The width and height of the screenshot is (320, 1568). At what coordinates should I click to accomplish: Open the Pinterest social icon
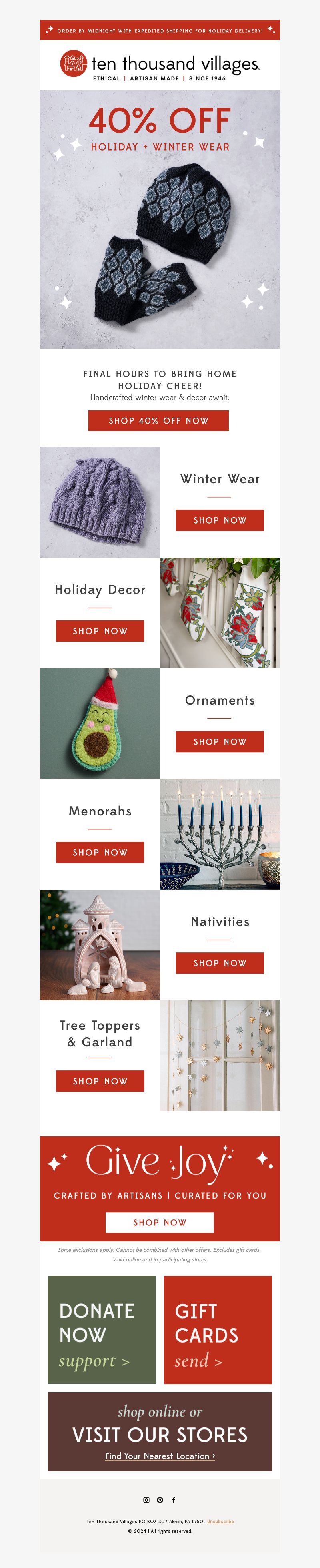coord(160,1500)
